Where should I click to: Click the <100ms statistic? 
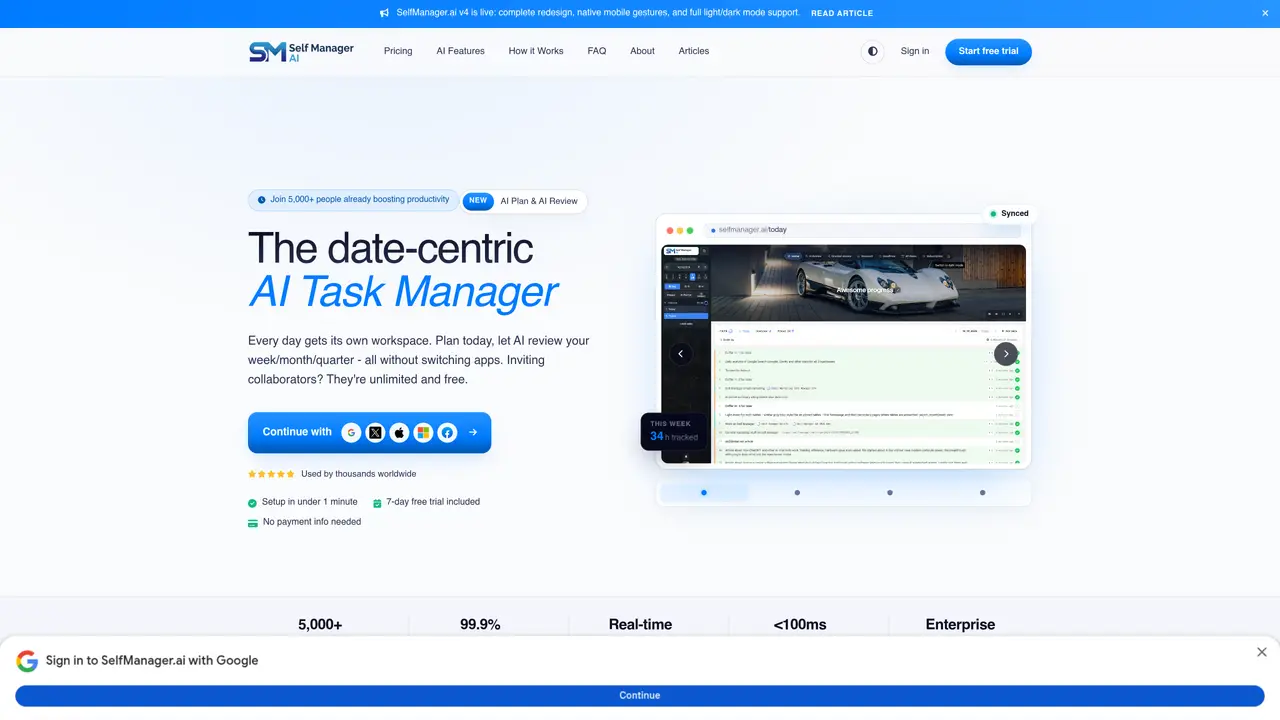pos(800,624)
